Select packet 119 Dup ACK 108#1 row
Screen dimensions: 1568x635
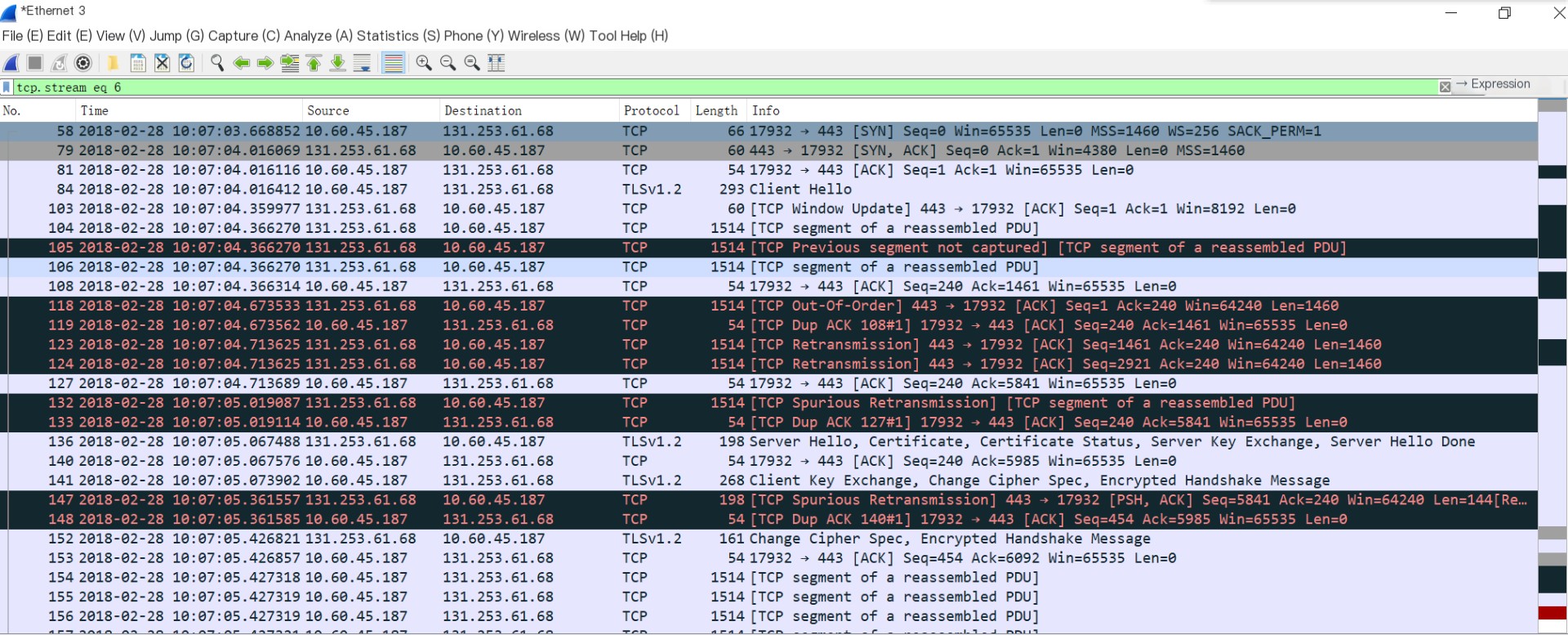point(768,325)
